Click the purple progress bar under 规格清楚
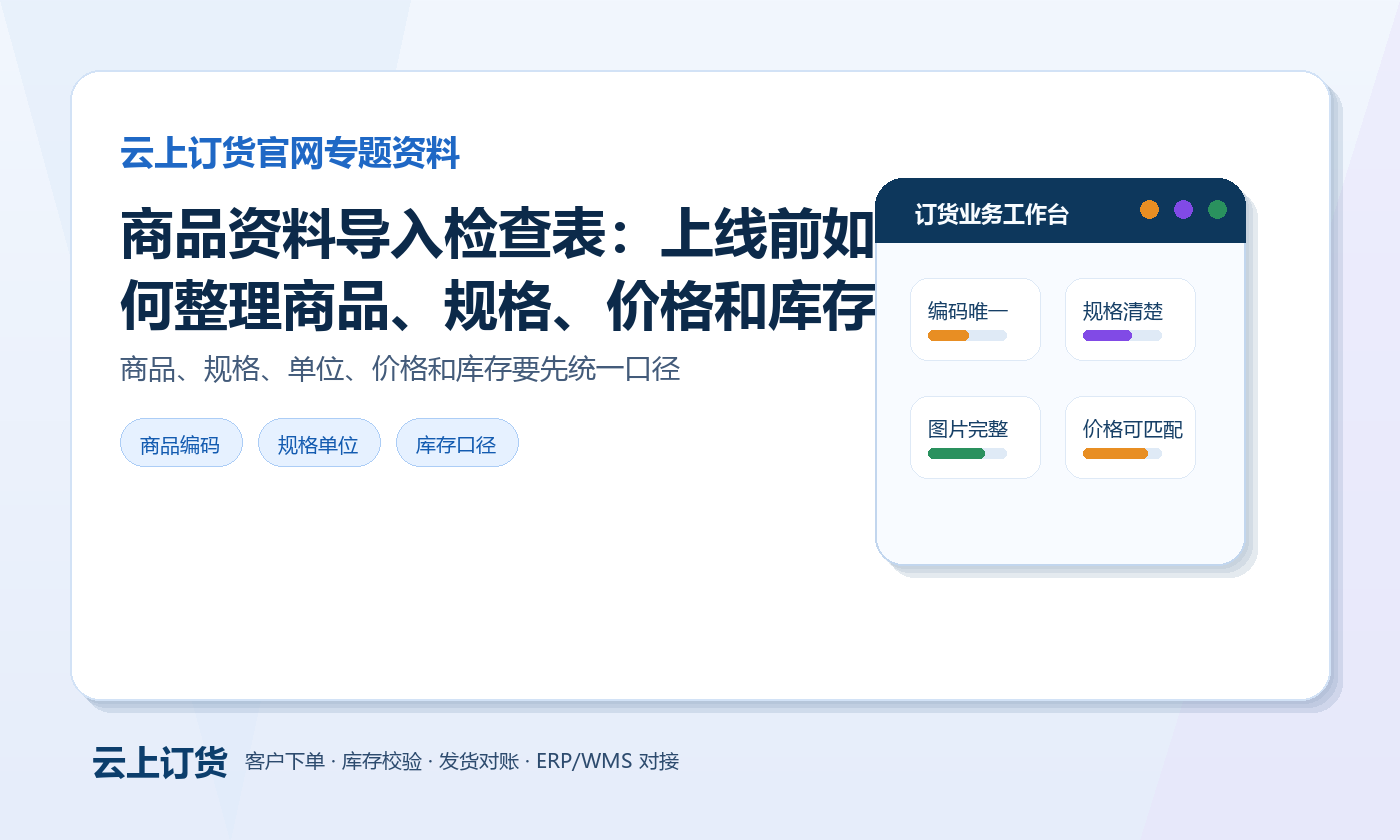 (x=1107, y=335)
